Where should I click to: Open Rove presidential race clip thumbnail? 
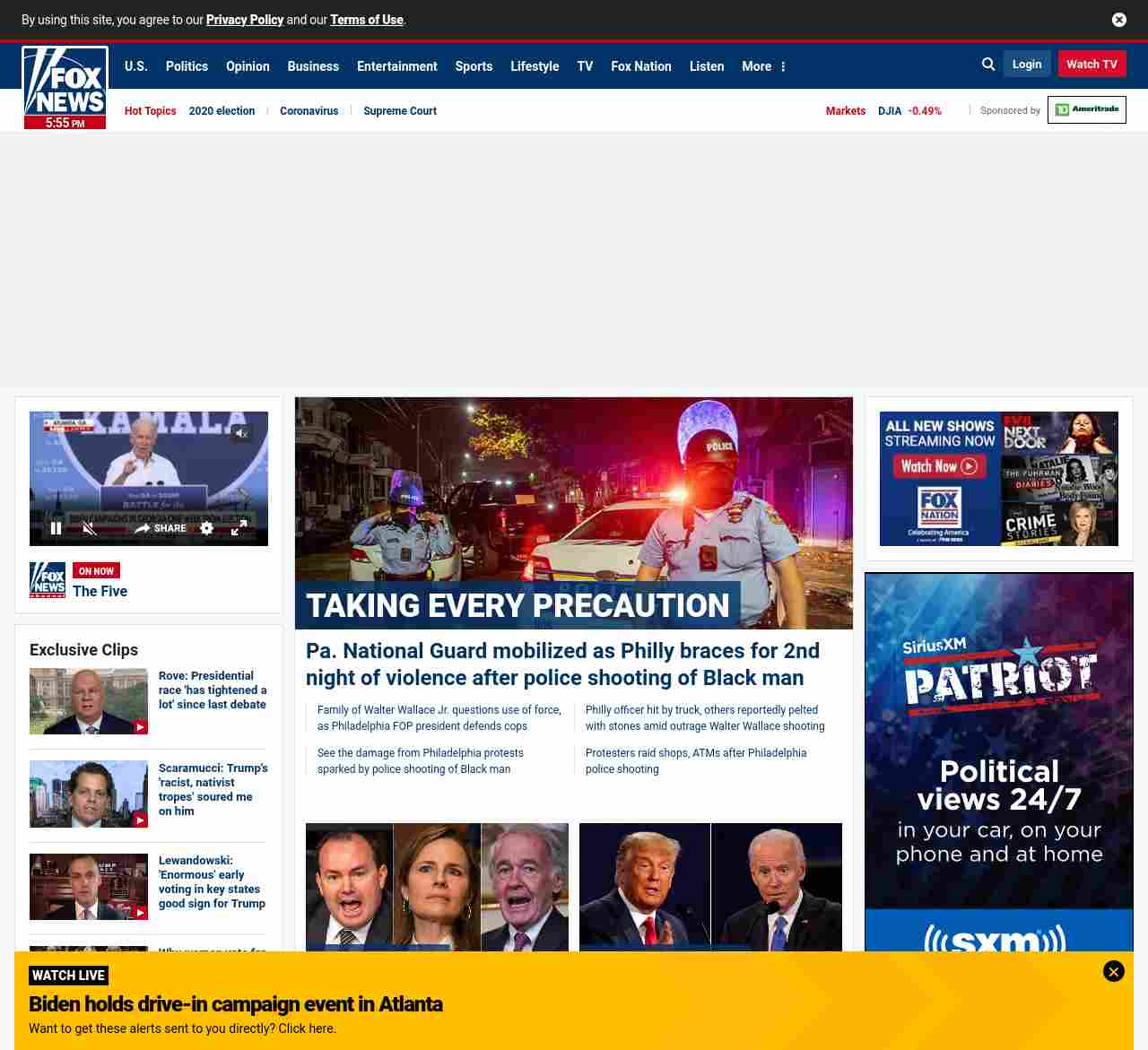point(89,701)
